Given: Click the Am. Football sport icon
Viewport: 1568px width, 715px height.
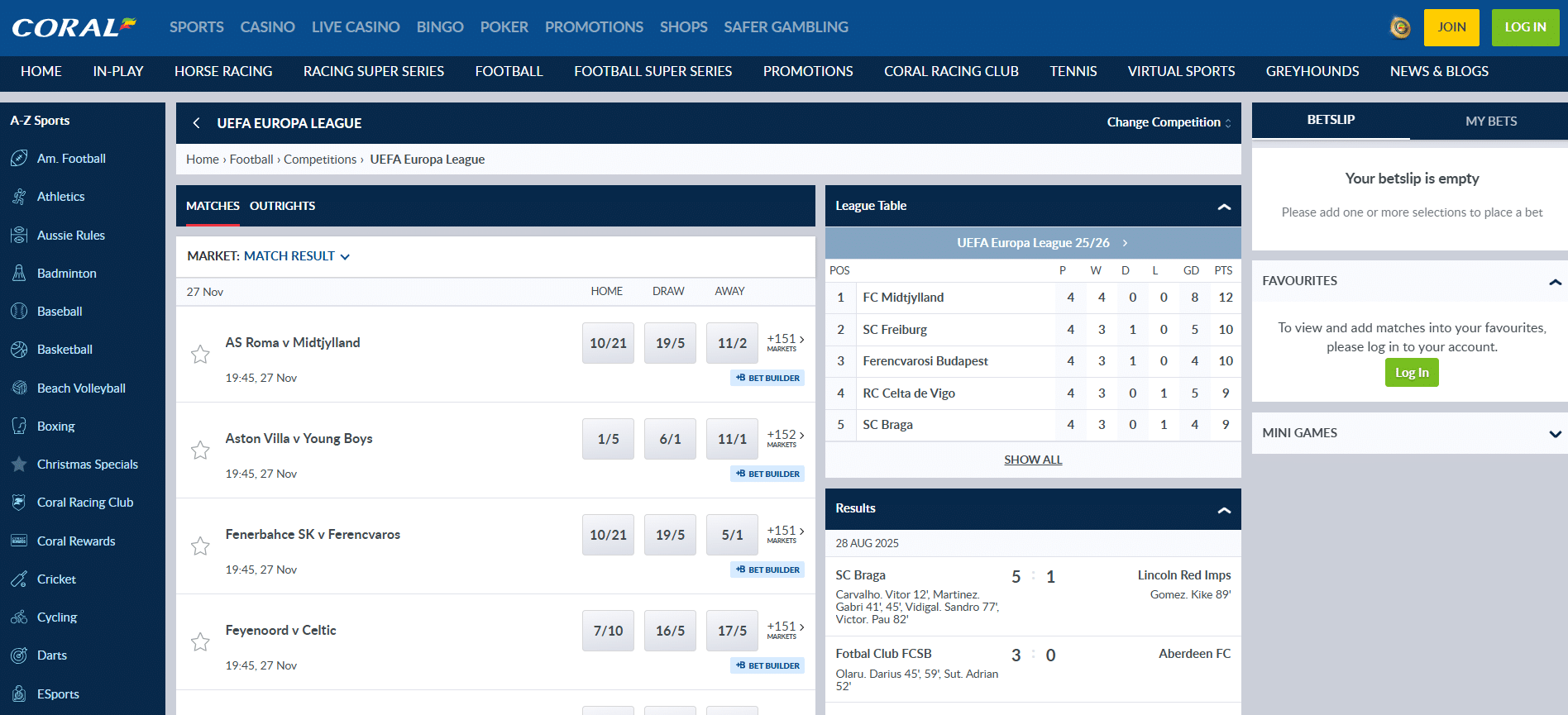Looking at the screenshot, I should pos(19,158).
